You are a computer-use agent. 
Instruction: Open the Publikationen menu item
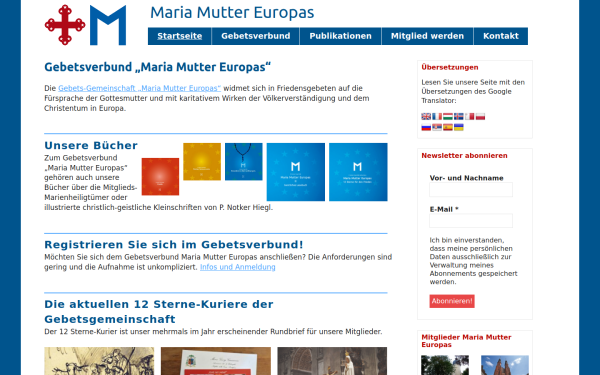pos(341,36)
